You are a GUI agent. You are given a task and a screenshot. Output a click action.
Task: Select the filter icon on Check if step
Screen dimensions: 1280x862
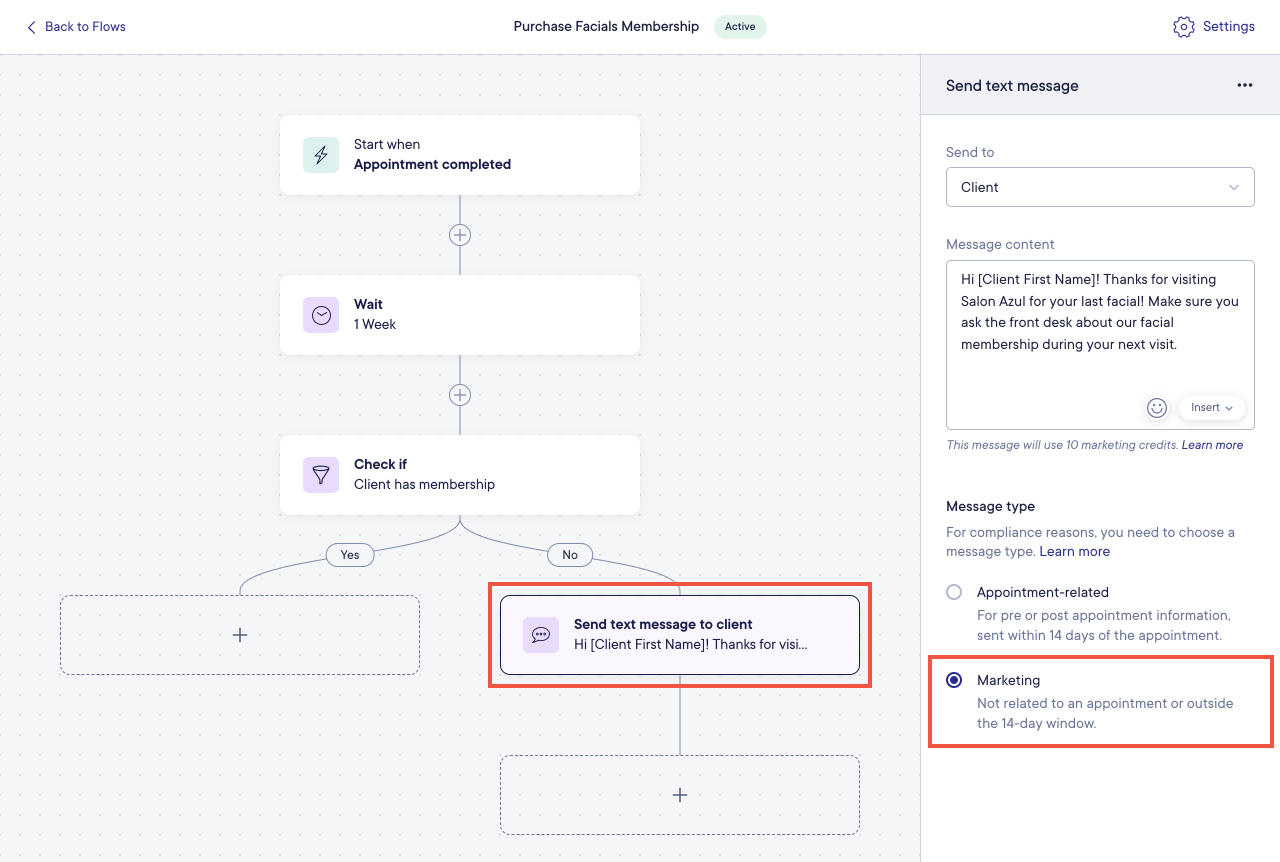(x=321, y=475)
